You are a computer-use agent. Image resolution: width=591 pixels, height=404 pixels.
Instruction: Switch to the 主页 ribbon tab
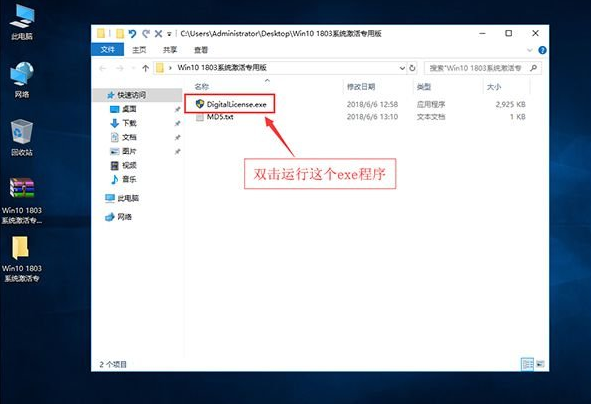139,50
